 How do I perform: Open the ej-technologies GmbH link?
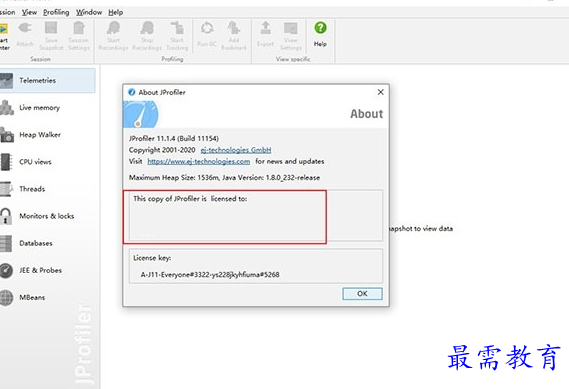(x=236, y=150)
